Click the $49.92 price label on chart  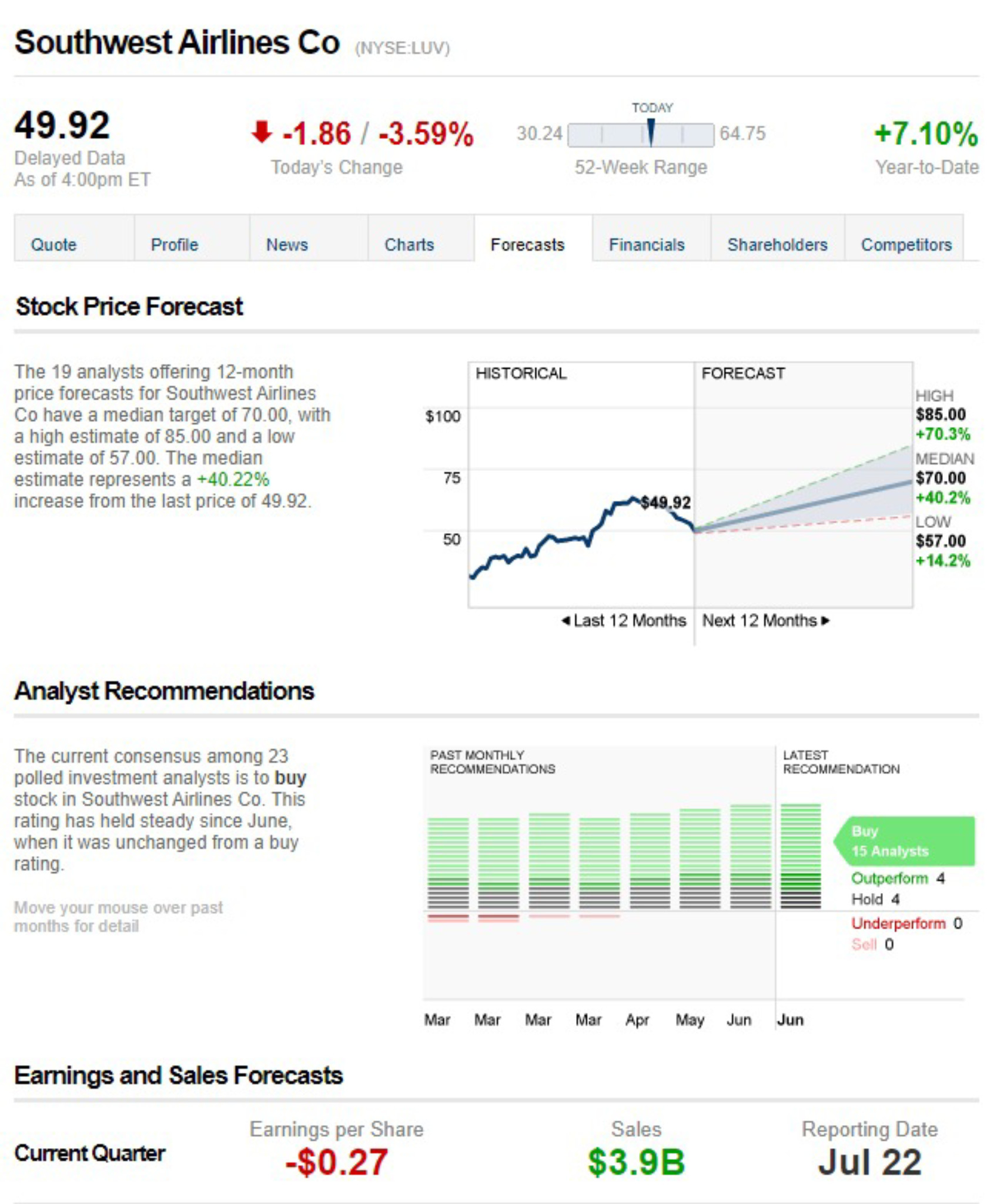(665, 503)
